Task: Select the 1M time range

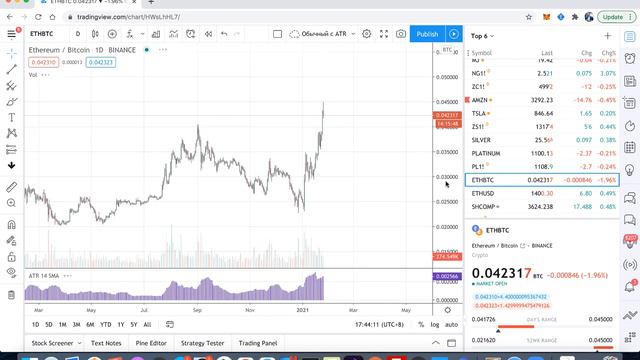Action: (62, 324)
